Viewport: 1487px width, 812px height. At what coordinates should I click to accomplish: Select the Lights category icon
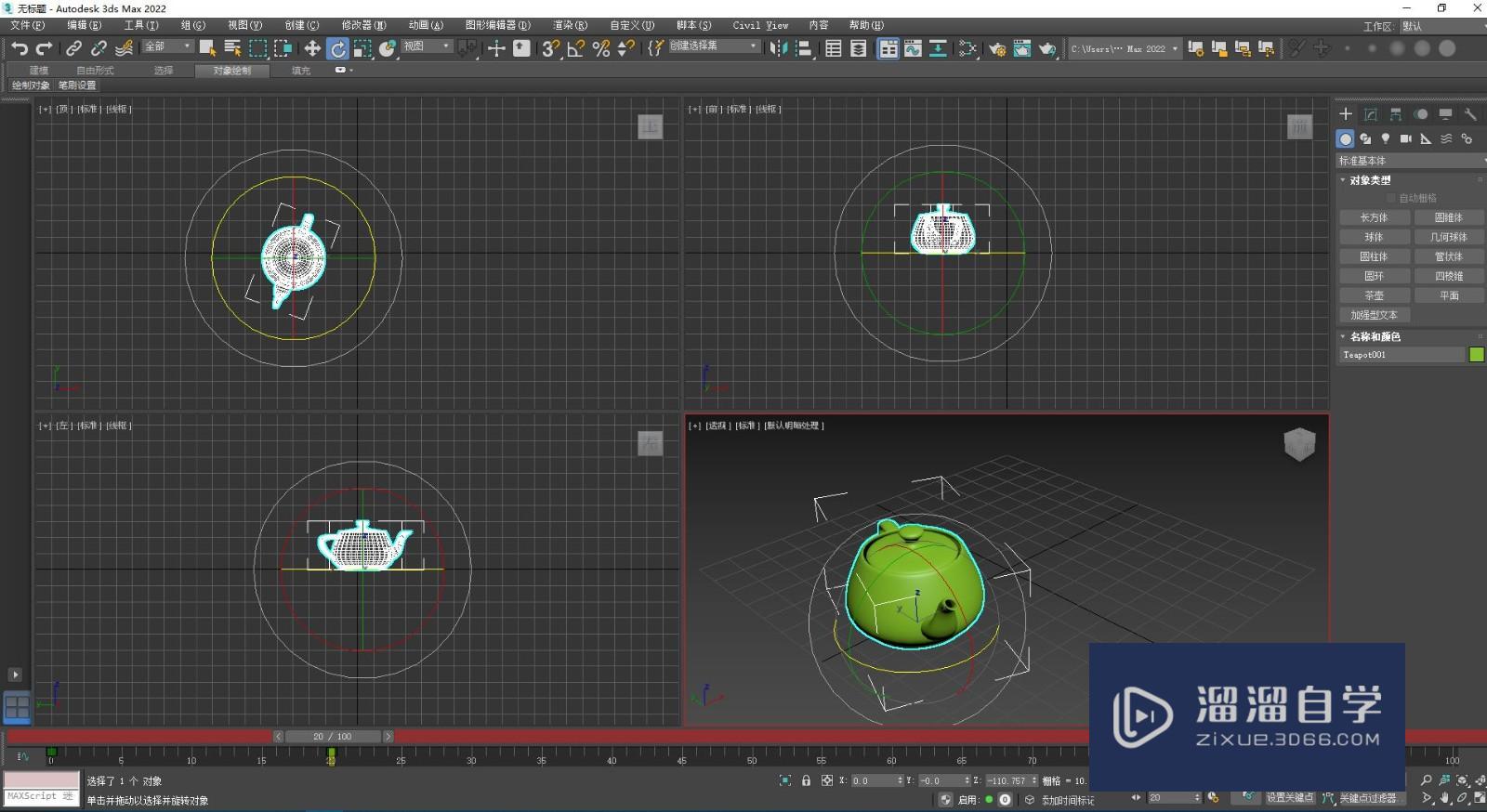pyautogui.click(x=1386, y=138)
